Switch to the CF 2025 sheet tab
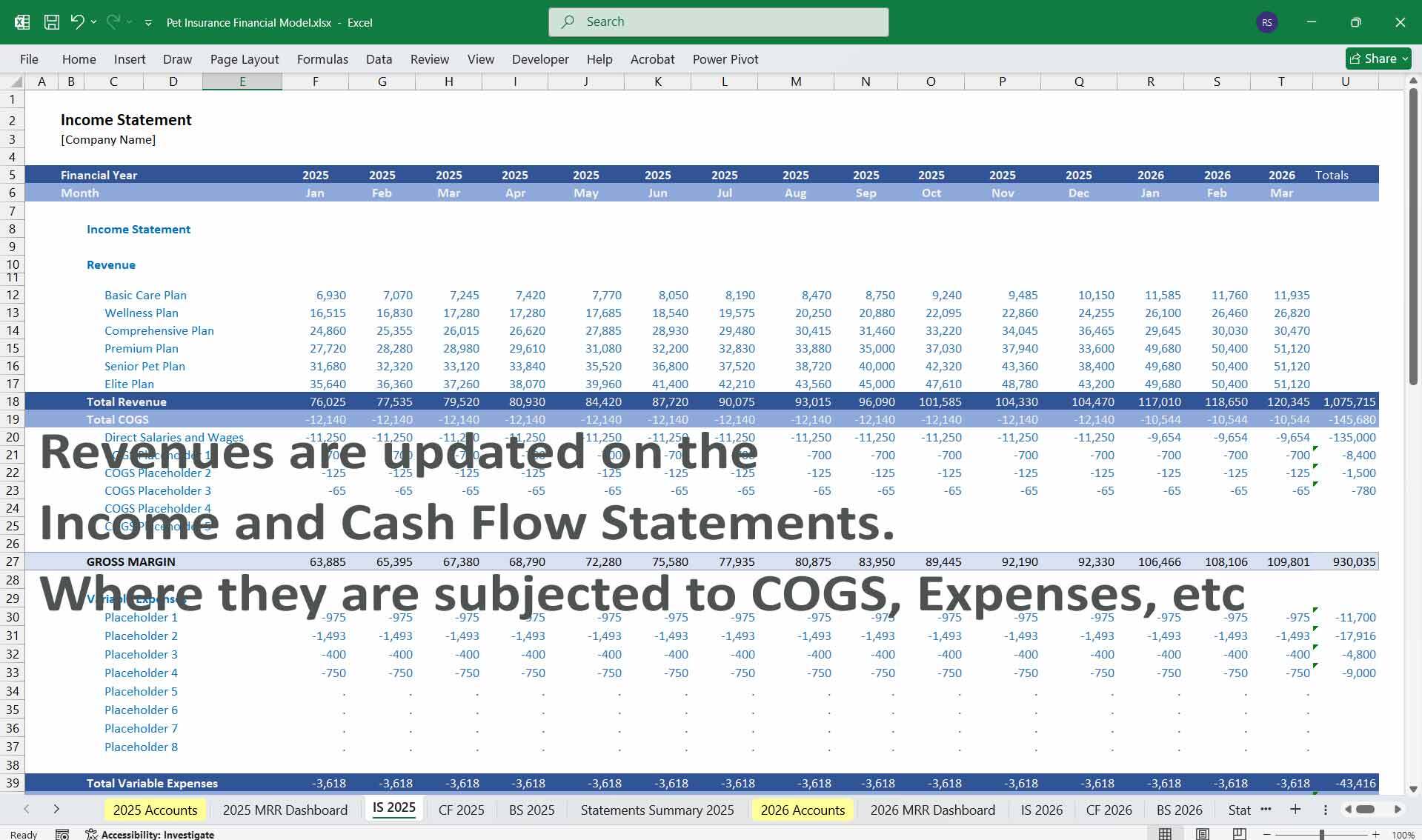This screenshot has height=840, width=1422. click(461, 810)
